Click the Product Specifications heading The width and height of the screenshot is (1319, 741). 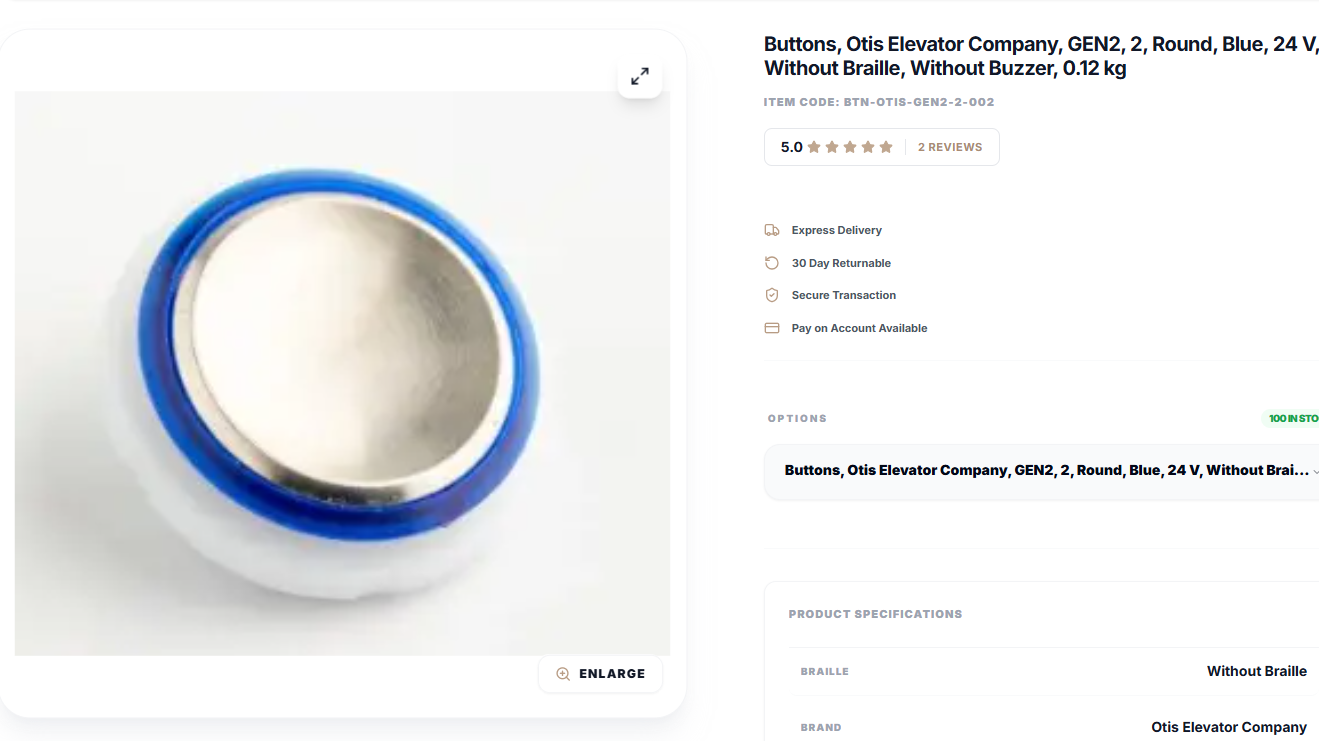[x=875, y=614]
